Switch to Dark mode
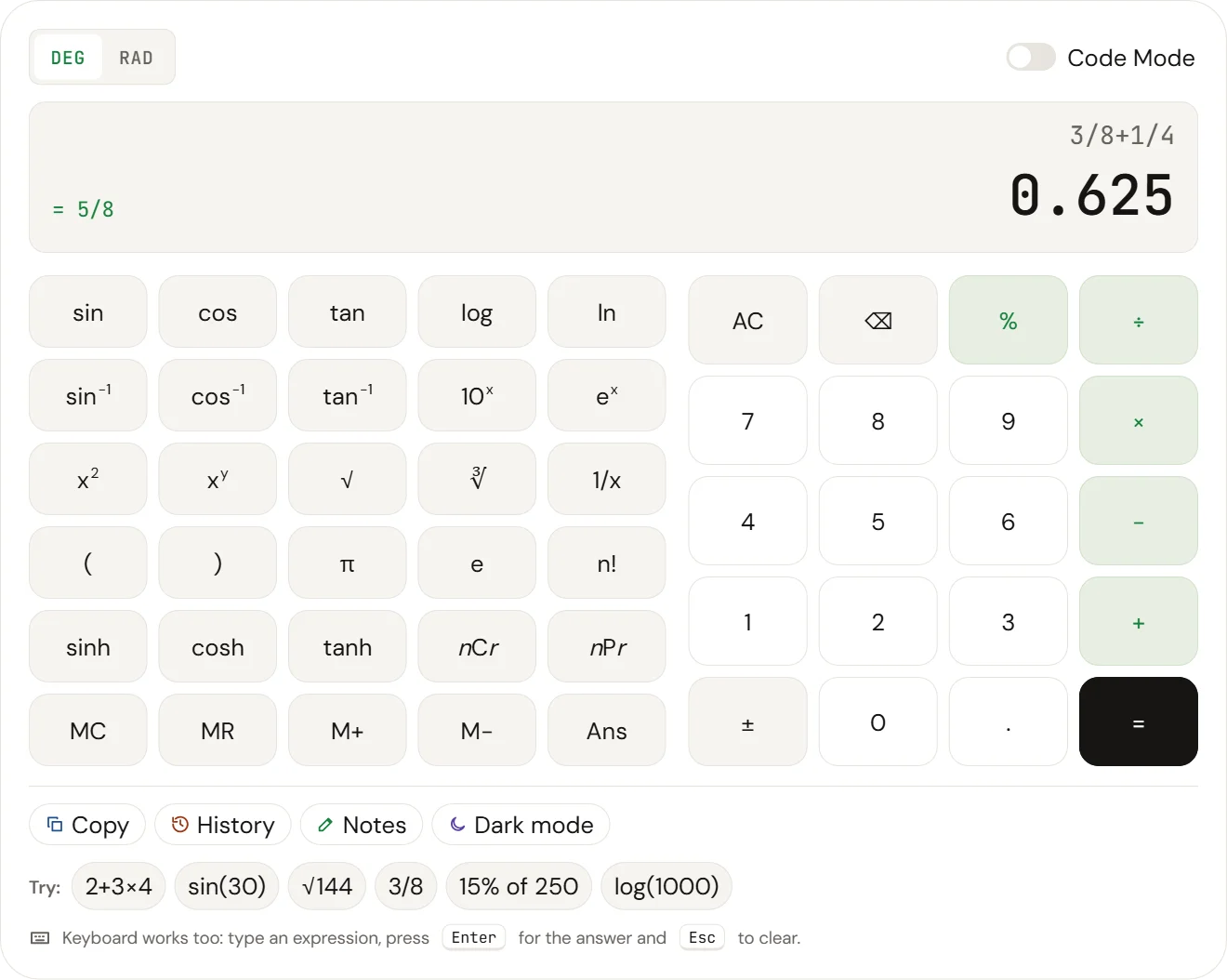This screenshot has width=1227, height=980. tap(521, 825)
